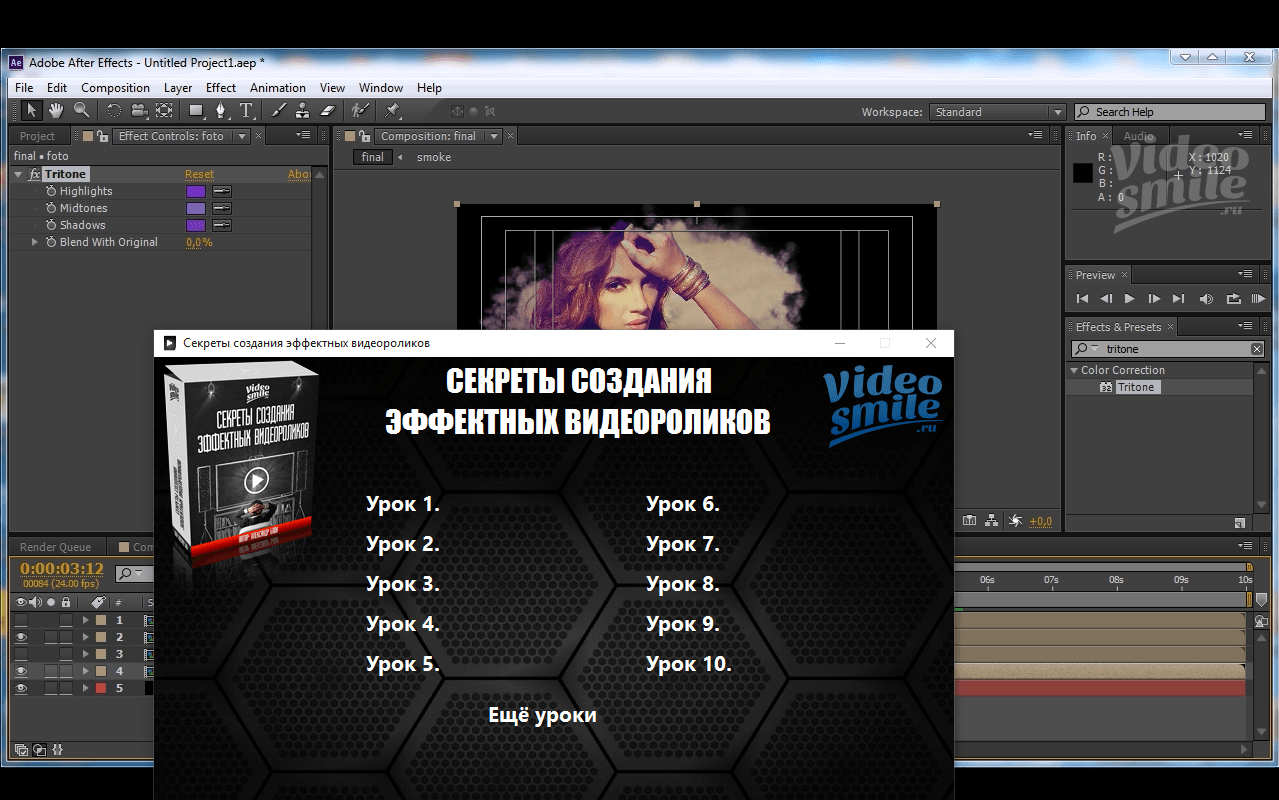Select the Zoom magnifier tool
Image resolution: width=1279 pixels, height=800 pixels.
coord(82,111)
